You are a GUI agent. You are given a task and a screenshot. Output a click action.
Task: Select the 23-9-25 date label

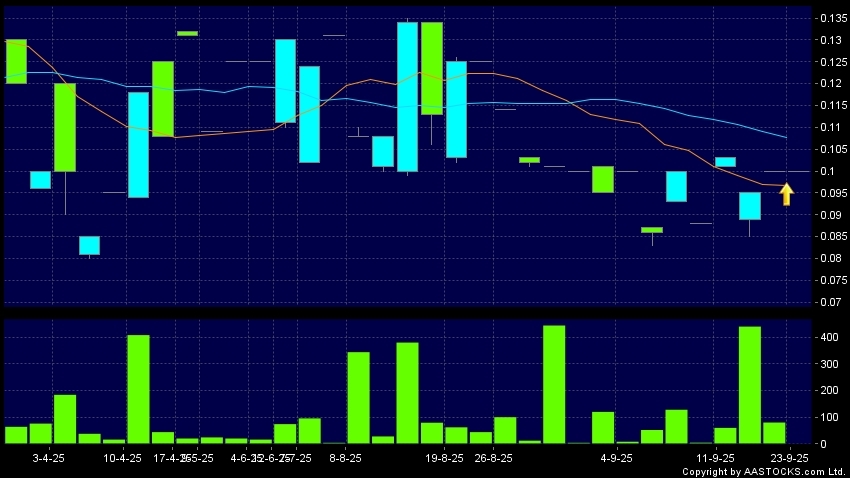pyautogui.click(x=802, y=458)
